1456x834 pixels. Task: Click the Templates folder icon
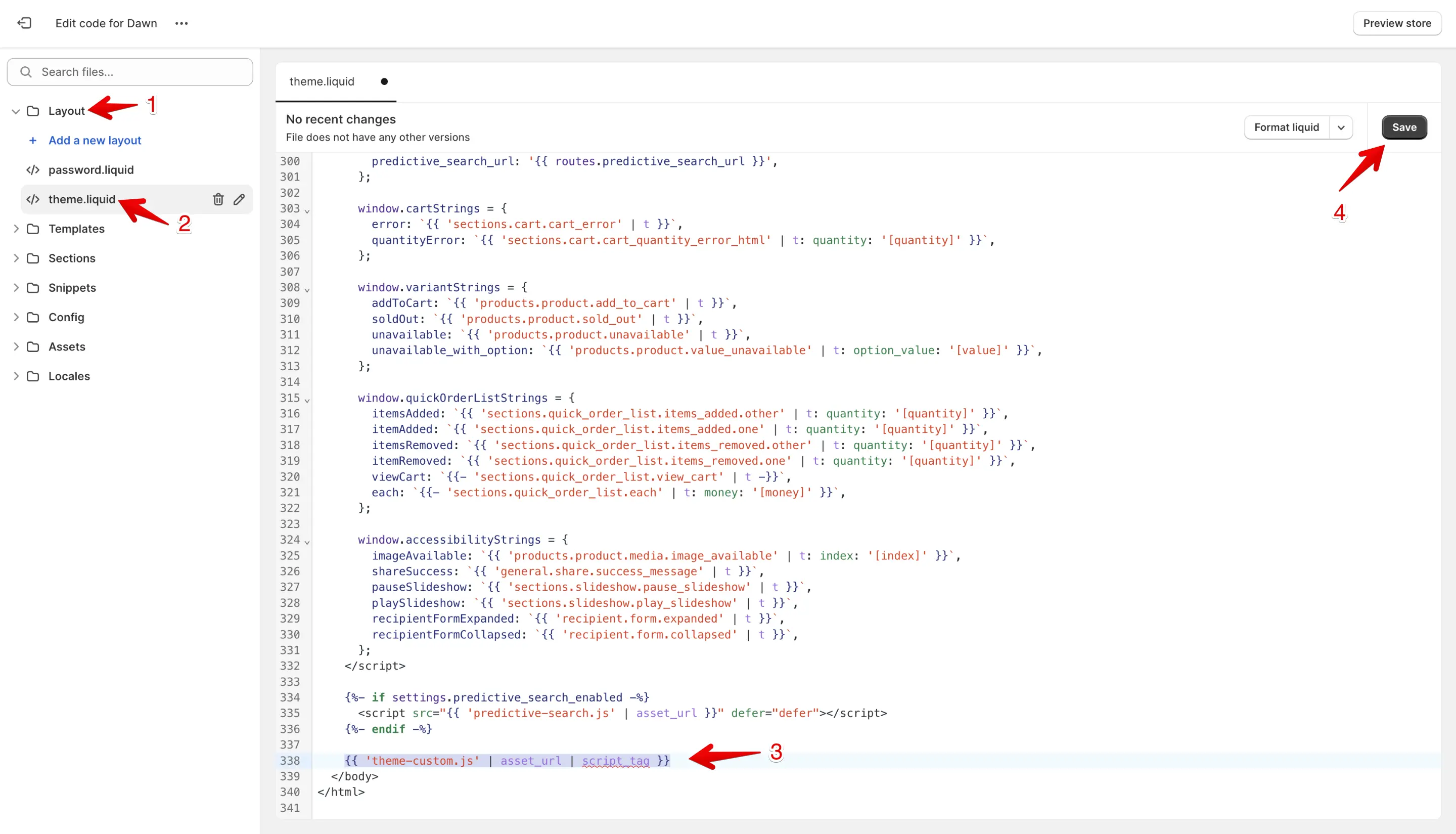[x=33, y=229]
